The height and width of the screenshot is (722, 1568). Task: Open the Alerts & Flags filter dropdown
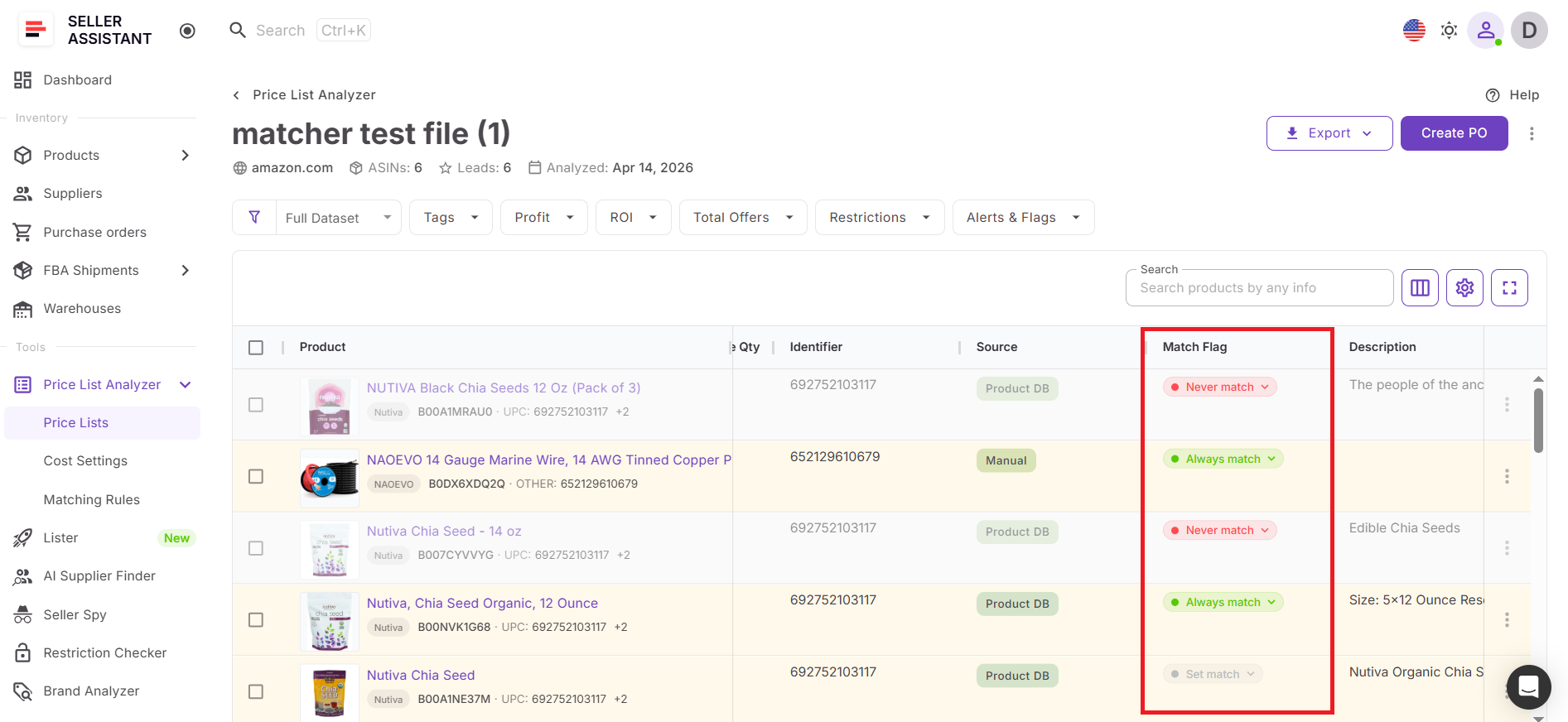coord(1023,218)
